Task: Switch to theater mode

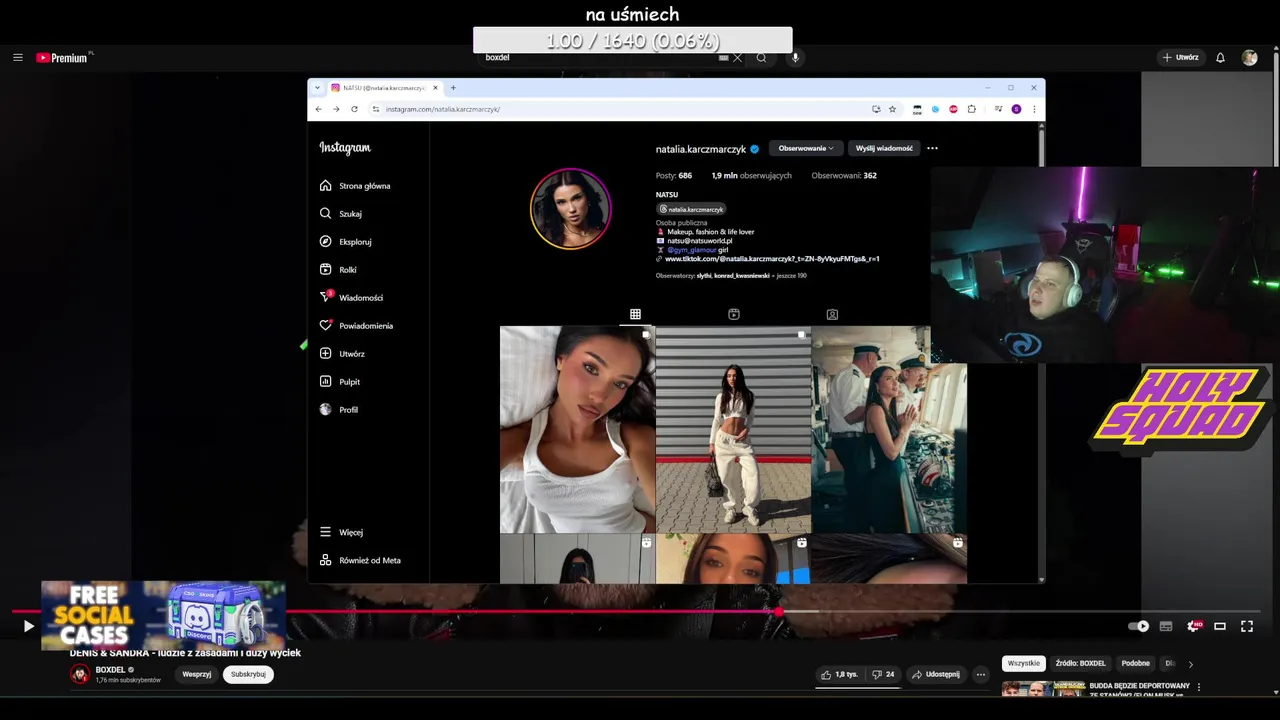Action: pyautogui.click(x=1220, y=626)
